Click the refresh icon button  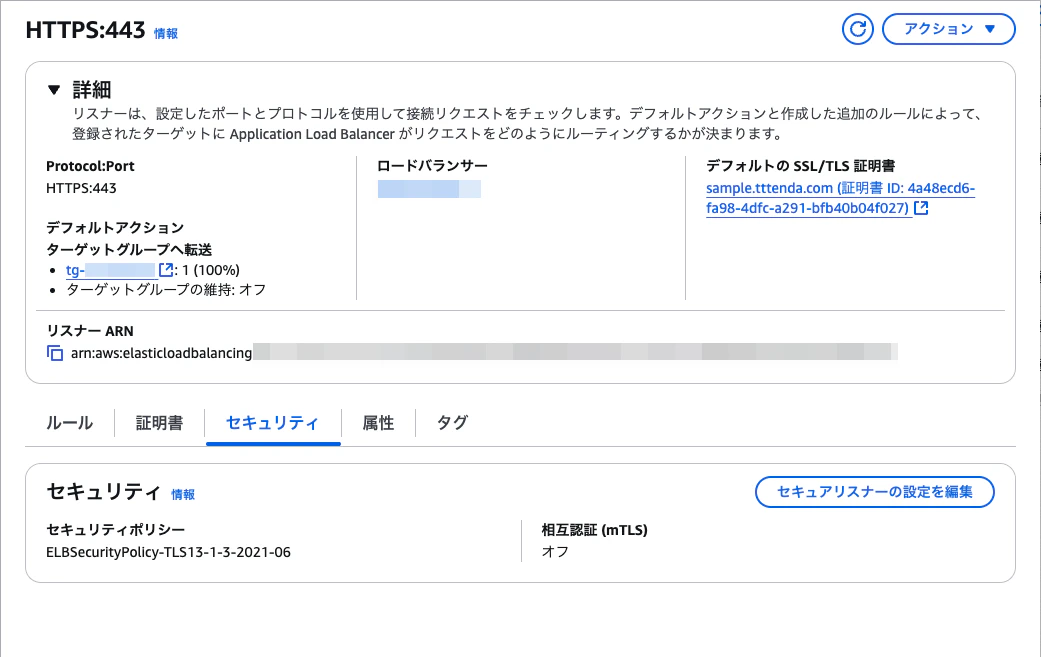pyautogui.click(x=857, y=29)
